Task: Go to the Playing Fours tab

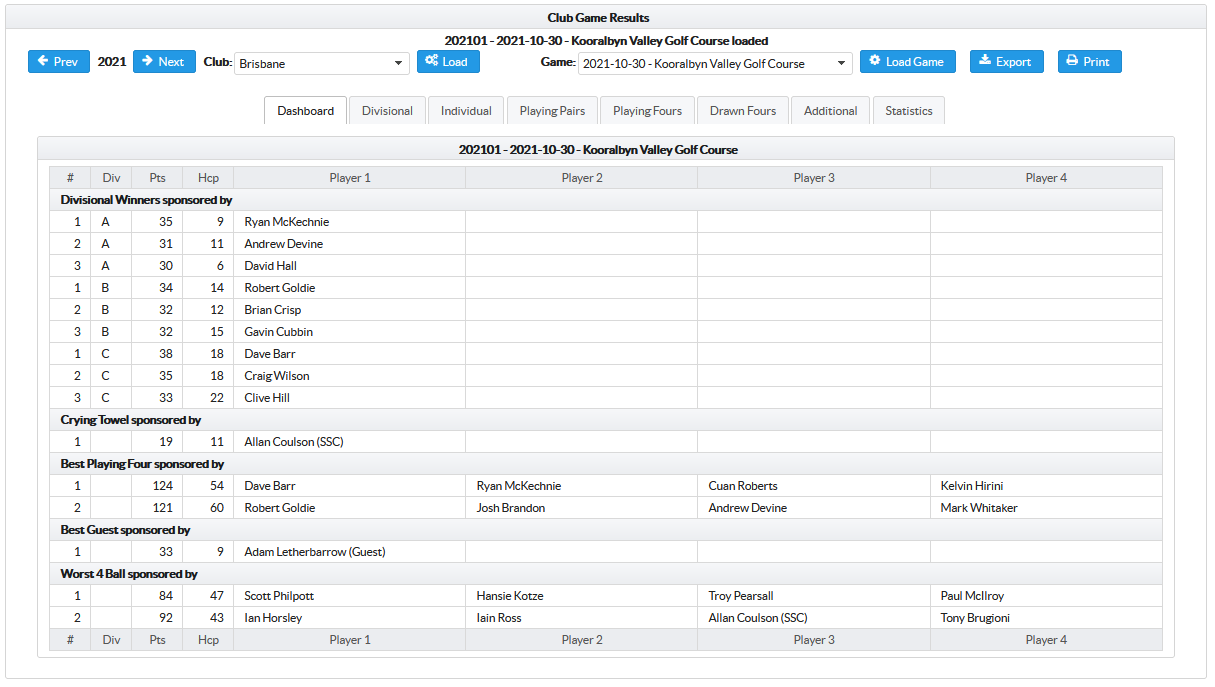Action: point(647,111)
